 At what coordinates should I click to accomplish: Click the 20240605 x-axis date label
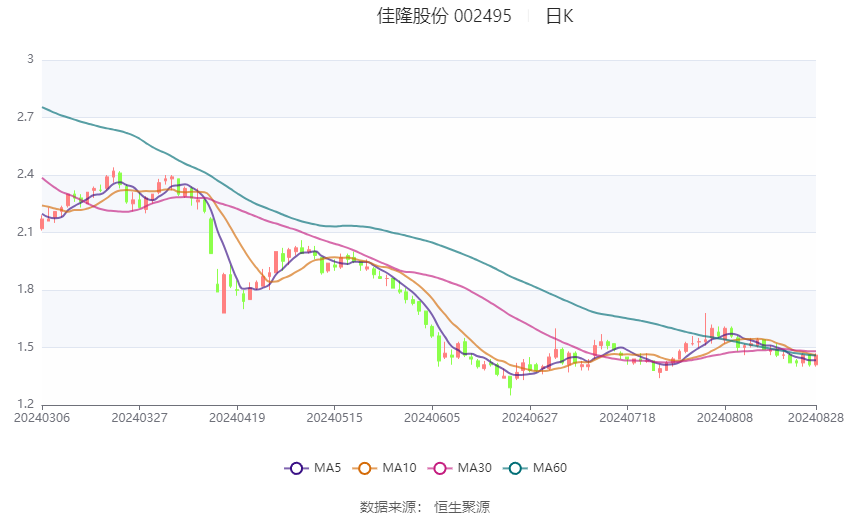click(432, 418)
